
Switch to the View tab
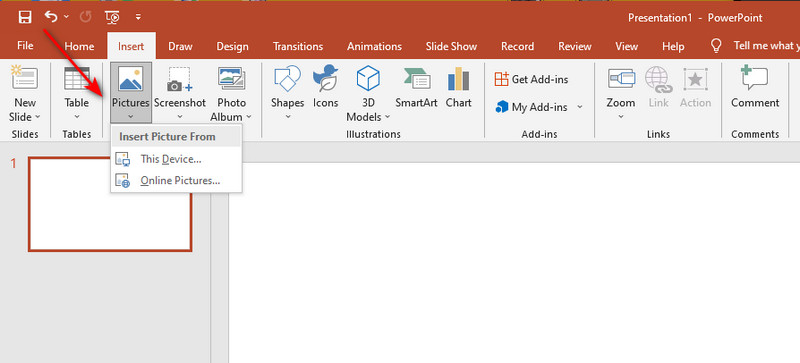tap(627, 46)
